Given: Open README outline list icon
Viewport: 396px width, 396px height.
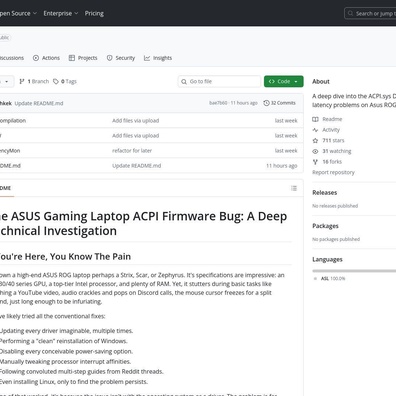Looking at the screenshot, I should point(294,188).
